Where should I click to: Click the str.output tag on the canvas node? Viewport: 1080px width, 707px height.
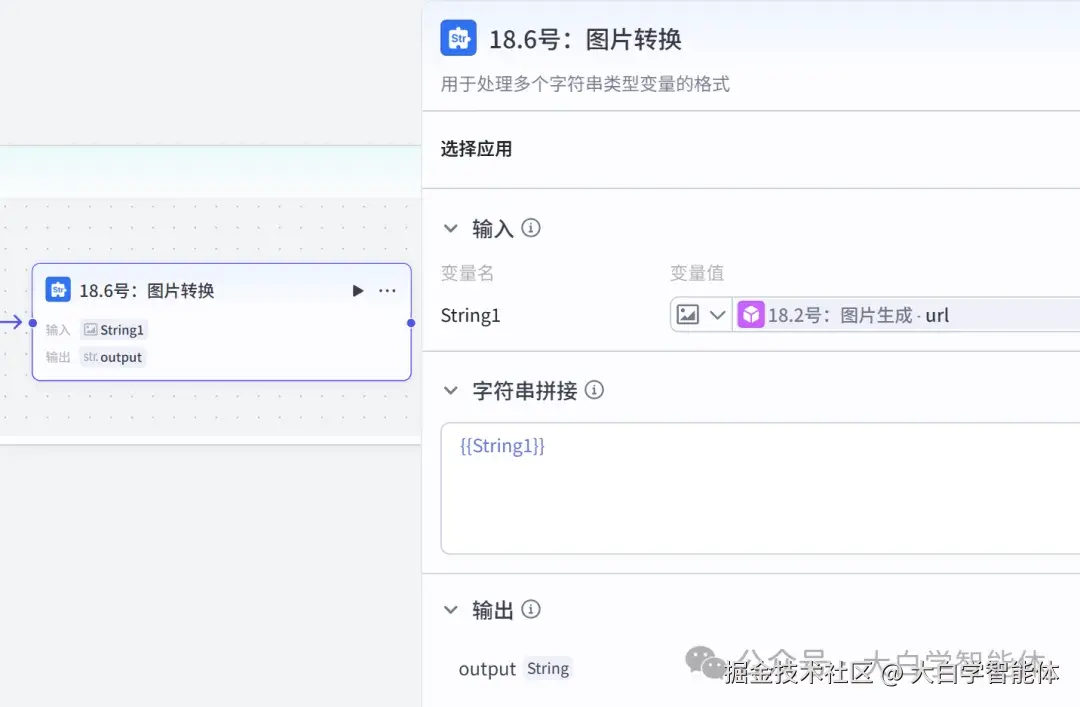click(112, 356)
